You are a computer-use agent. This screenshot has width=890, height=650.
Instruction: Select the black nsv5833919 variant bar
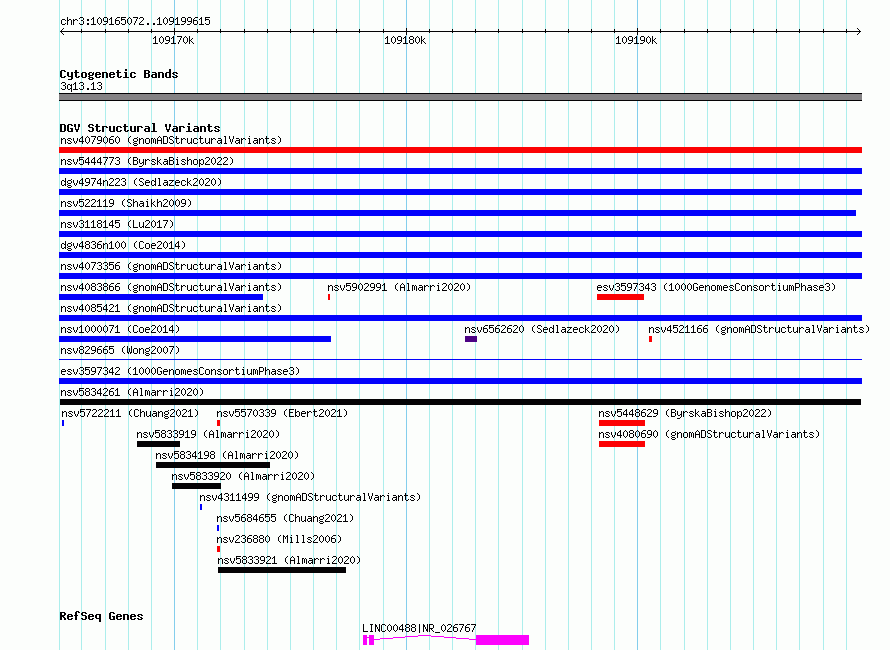pos(158,444)
